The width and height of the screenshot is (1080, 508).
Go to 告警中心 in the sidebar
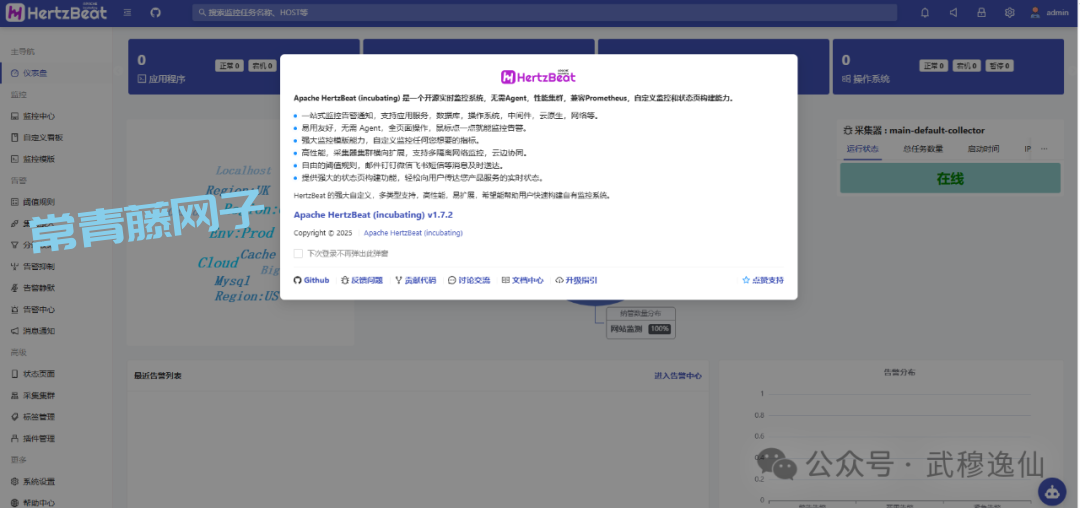38,310
